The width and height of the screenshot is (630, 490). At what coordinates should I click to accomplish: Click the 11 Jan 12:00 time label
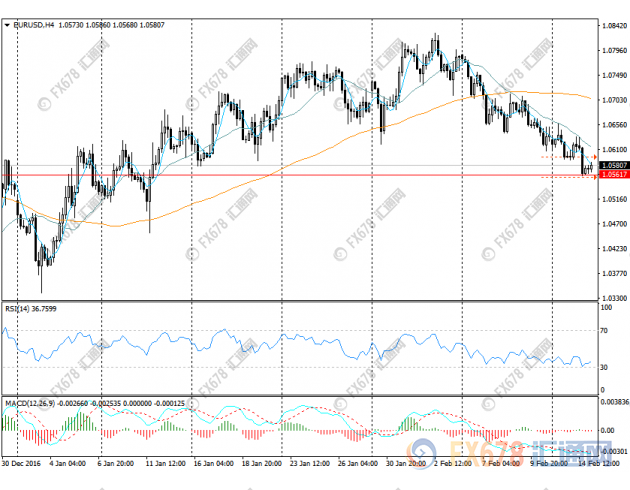click(x=163, y=464)
